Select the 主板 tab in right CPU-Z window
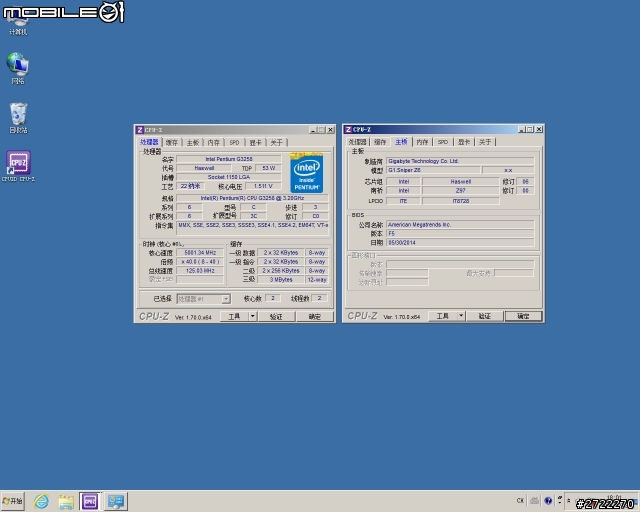Image resolution: width=640 pixels, height=512 pixels. point(401,142)
